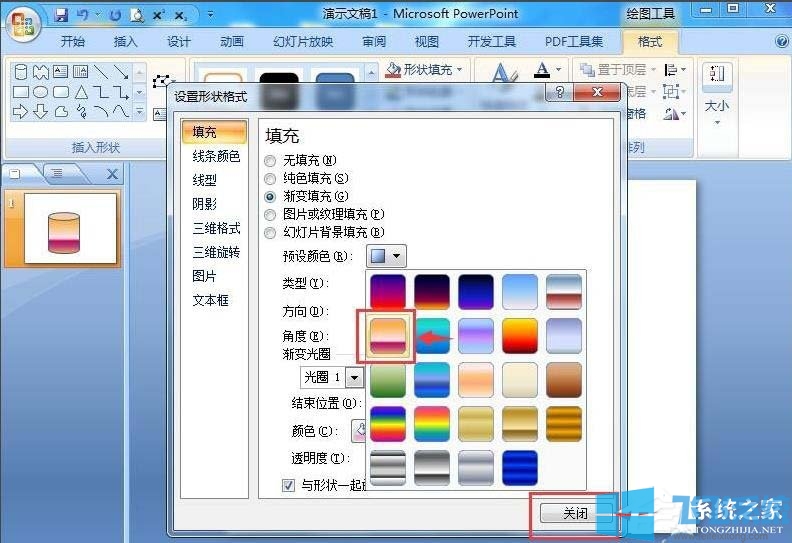The width and height of the screenshot is (792, 543).
Task: Select 图片或纹理填充 radio button
Action: tap(270, 214)
